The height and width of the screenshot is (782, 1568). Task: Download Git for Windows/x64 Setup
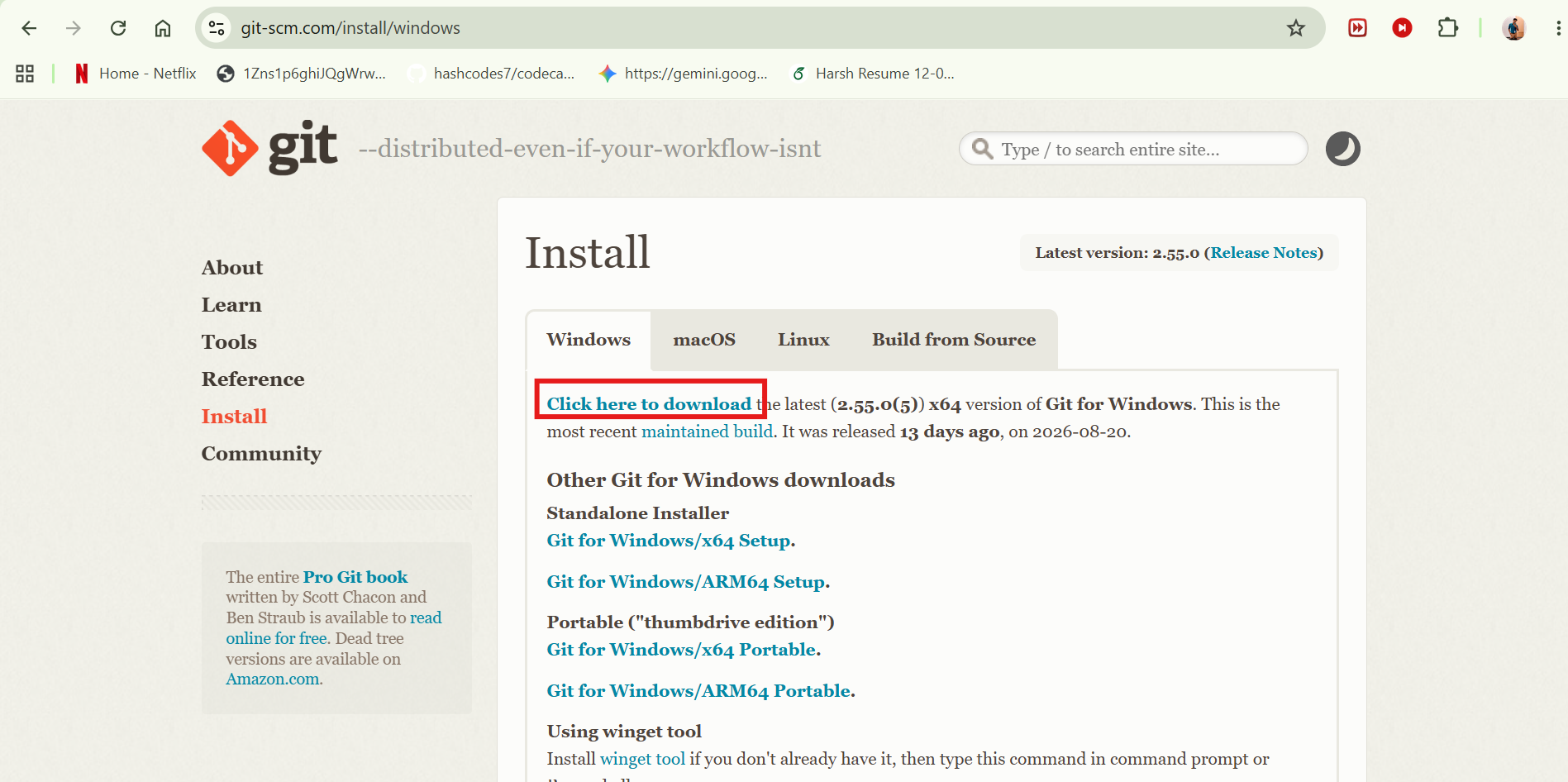[669, 541]
